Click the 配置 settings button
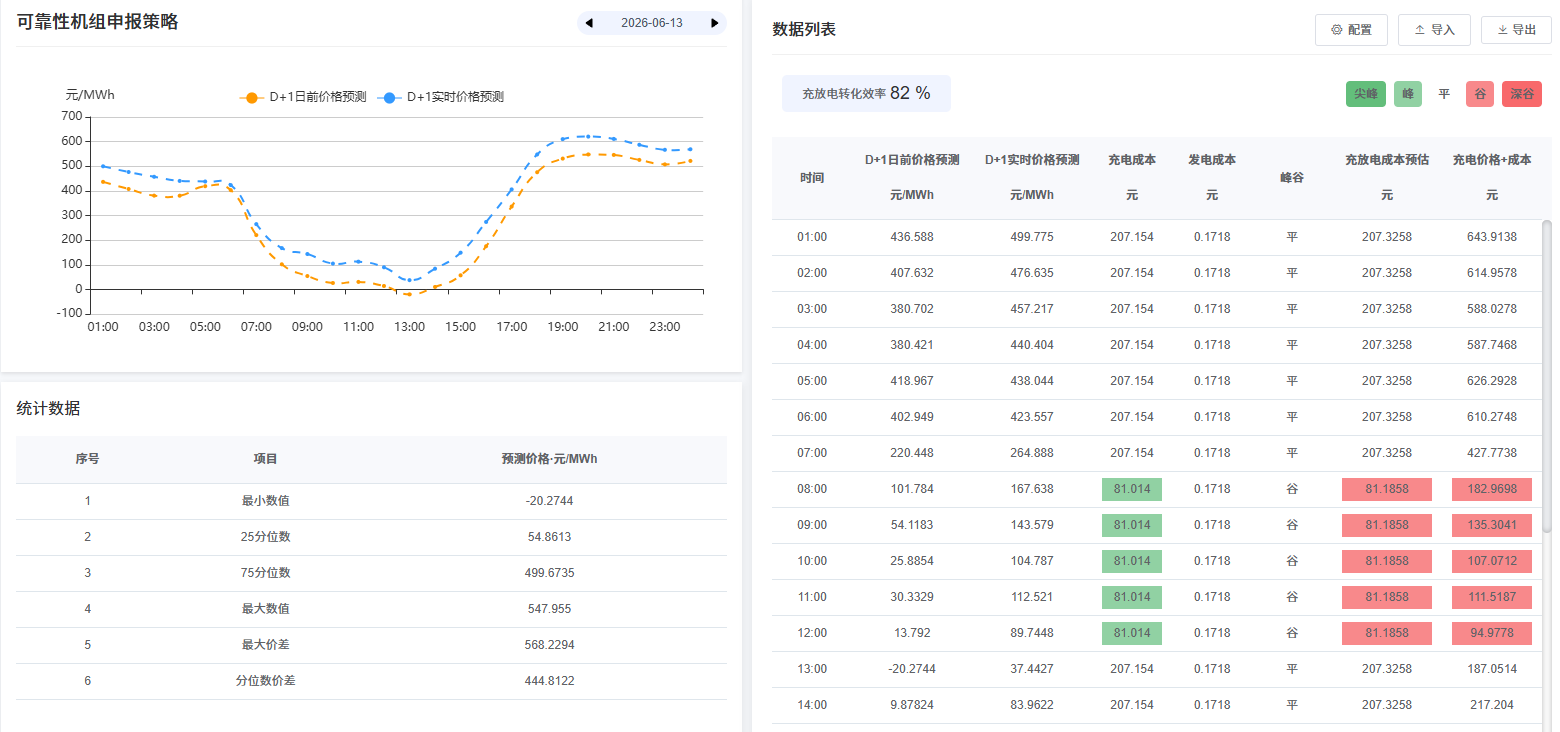The width and height of the screenshot is (1560, 732). [x=1351, y=30]
